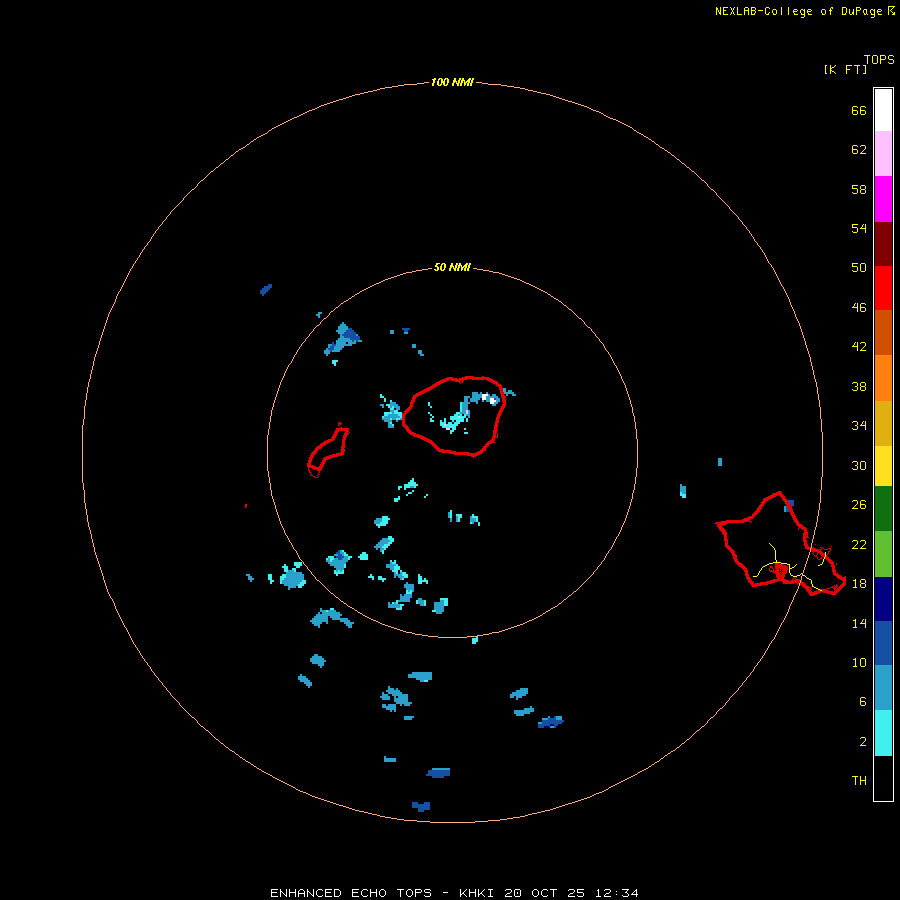Click the "12:34" timestamp
The image size is (900, 900).
tap(616, 893)
